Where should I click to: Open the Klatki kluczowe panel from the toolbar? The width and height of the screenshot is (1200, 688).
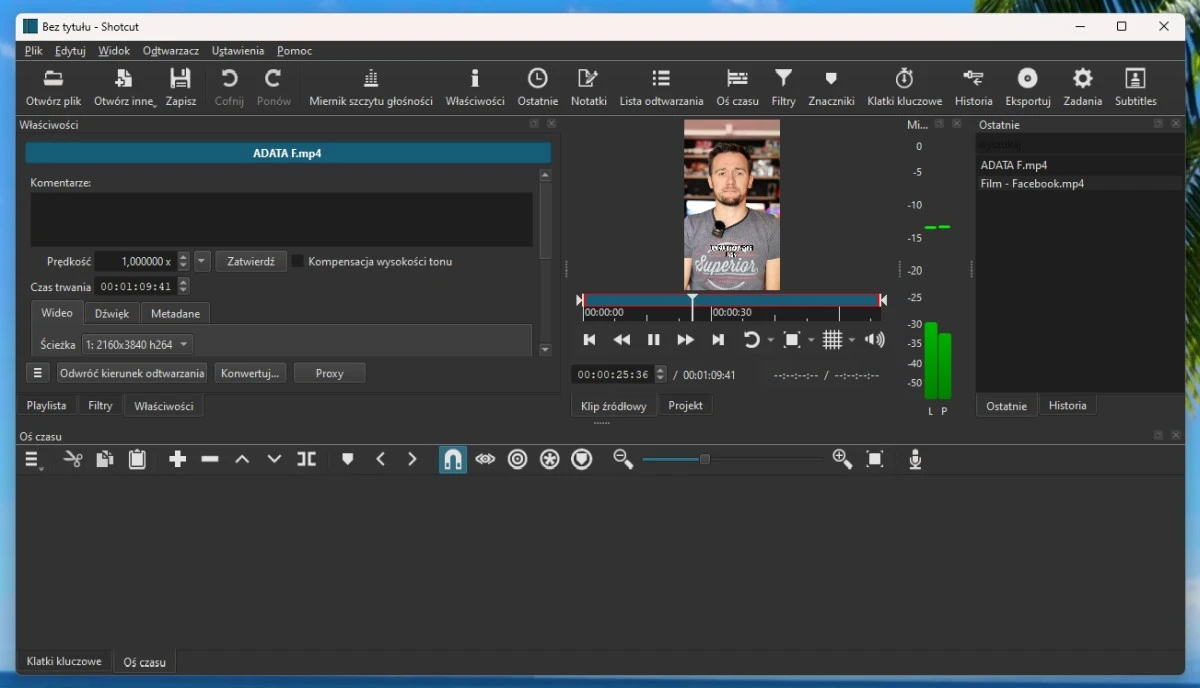coord(903,88)
